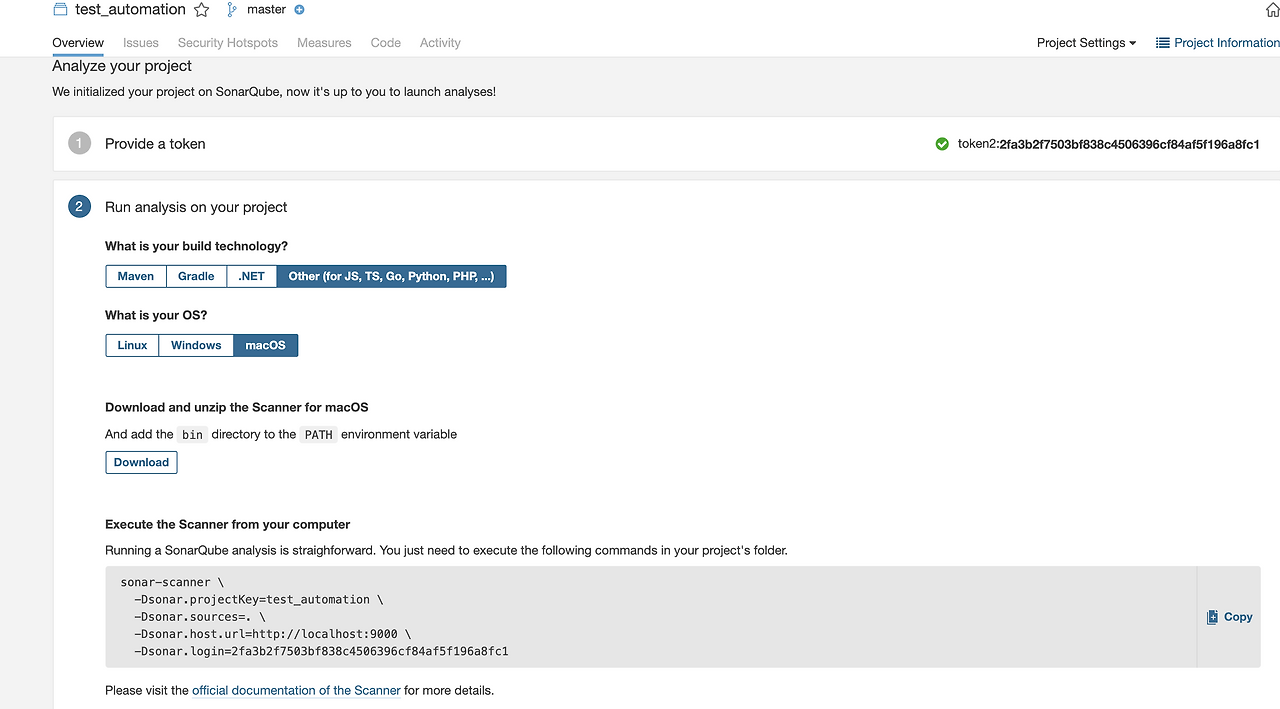Click the sonar-scanner command code block
Image resolution: width=1280 pixels, height=709 pixels.
tap(650, 617)
